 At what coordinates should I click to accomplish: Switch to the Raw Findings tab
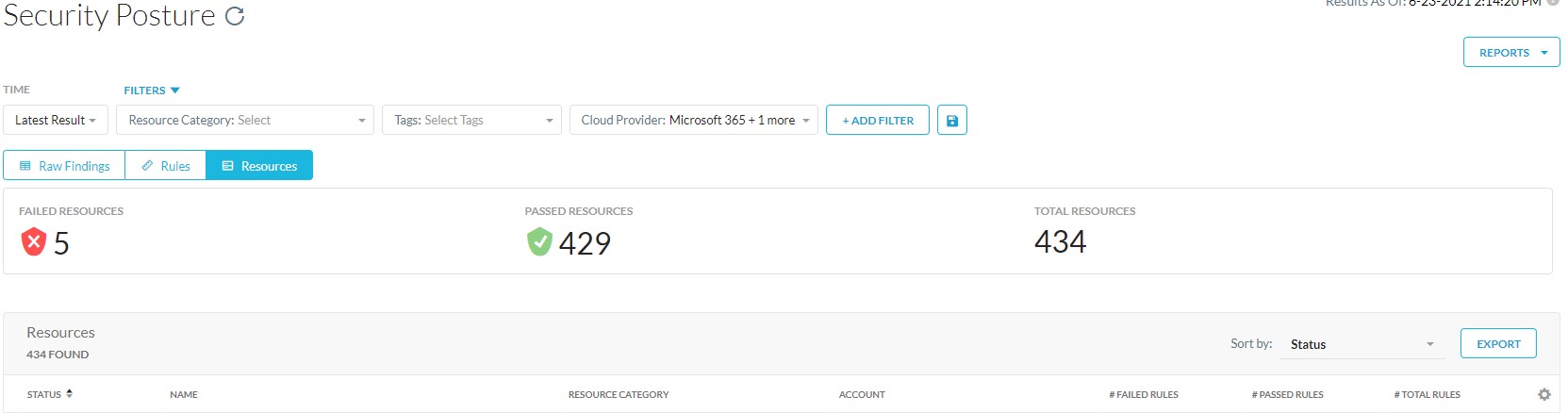[64, 165]
